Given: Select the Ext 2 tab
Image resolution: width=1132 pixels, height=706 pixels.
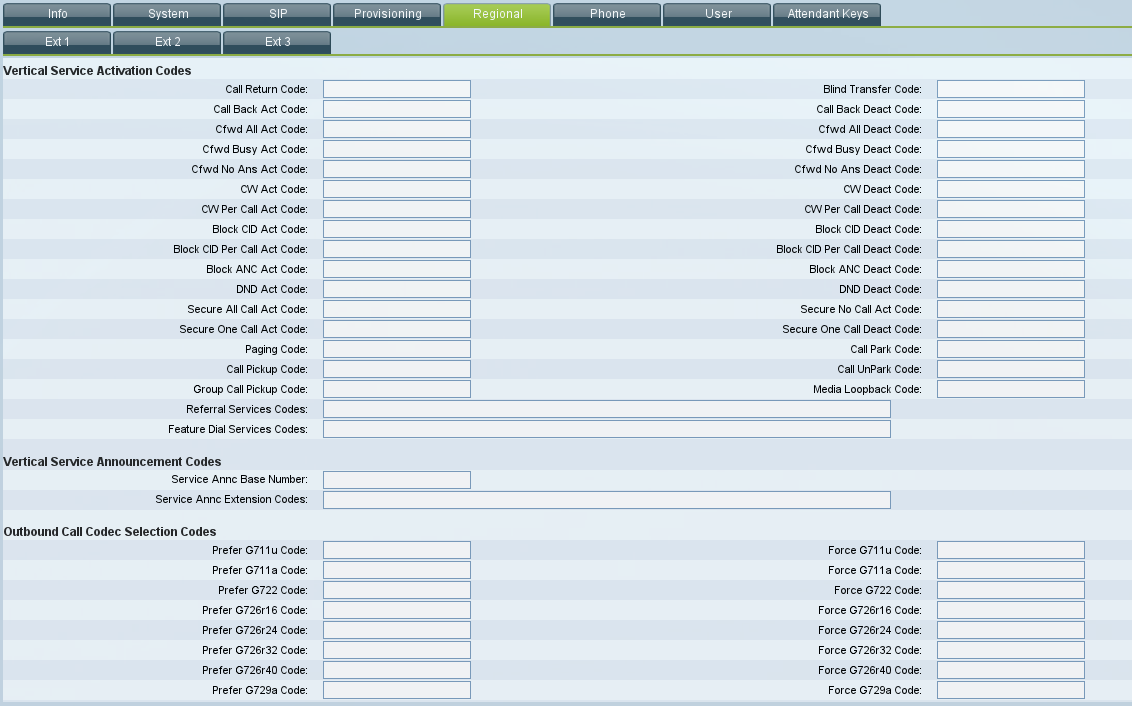Looking at the screenshot, I should (x=167, y=42).
